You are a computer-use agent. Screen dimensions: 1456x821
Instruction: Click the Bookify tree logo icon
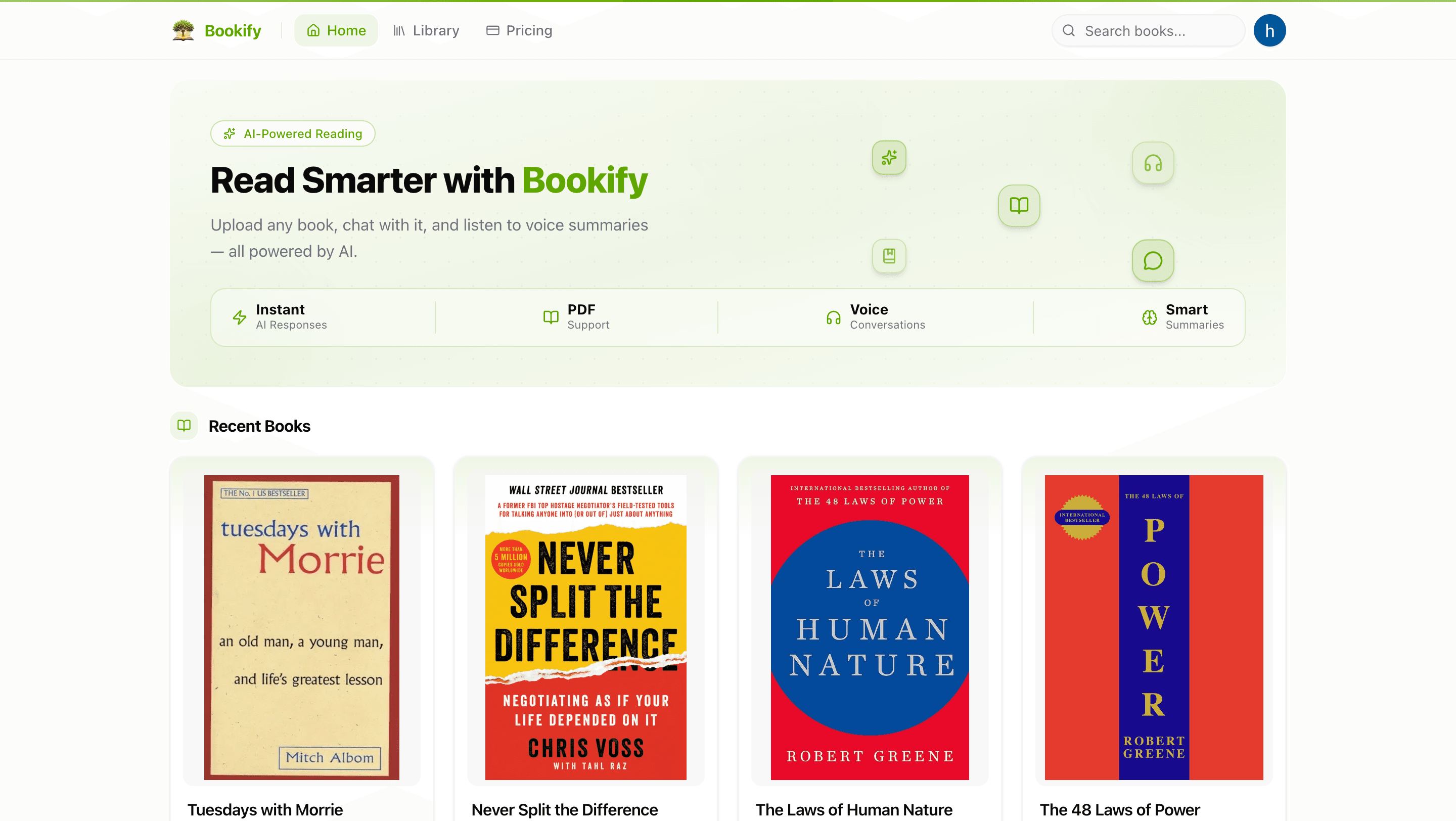[184, 30]
